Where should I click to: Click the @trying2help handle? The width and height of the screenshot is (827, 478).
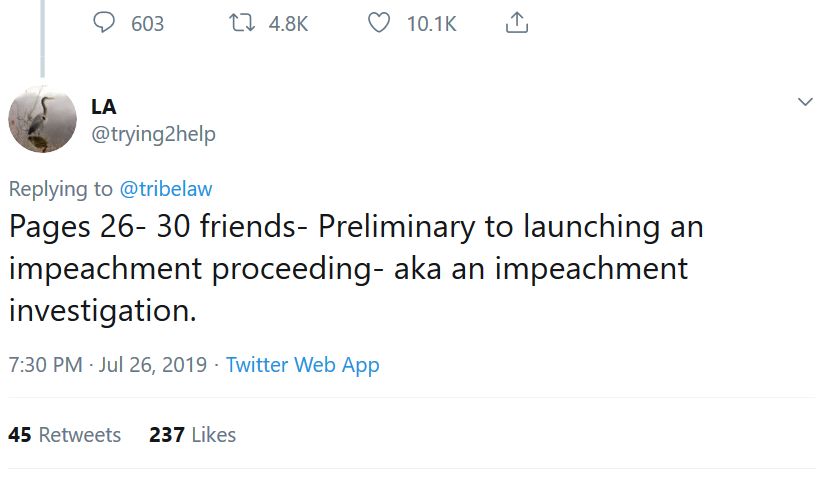[x=153, y=133]
